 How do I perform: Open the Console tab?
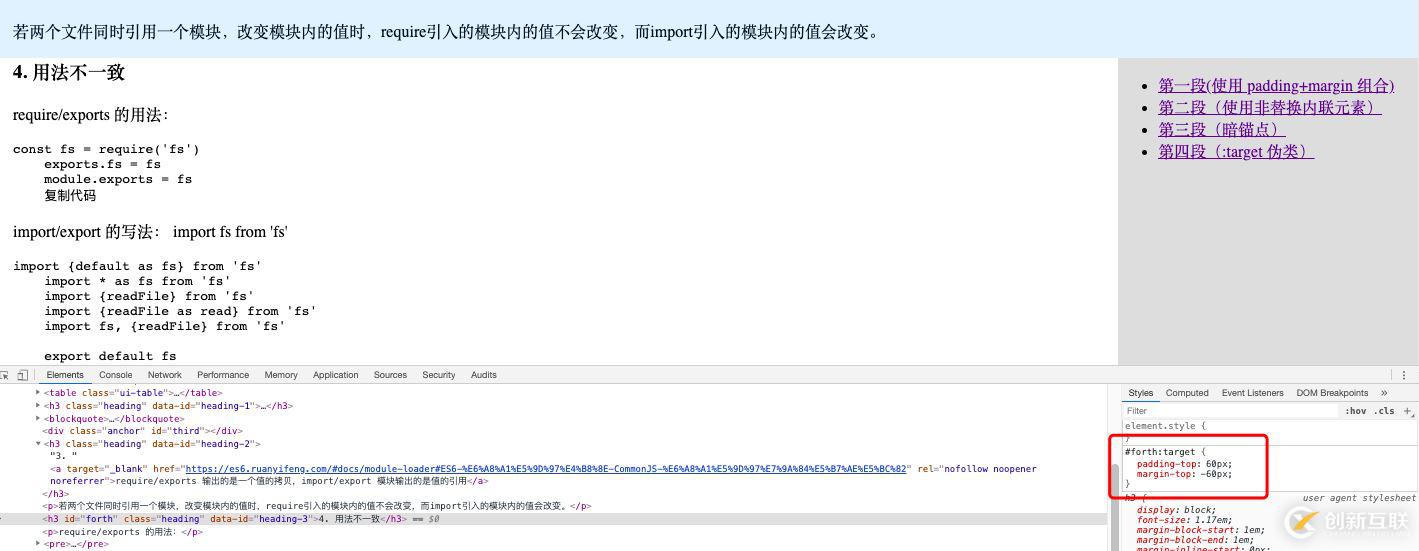click(116, 375)
